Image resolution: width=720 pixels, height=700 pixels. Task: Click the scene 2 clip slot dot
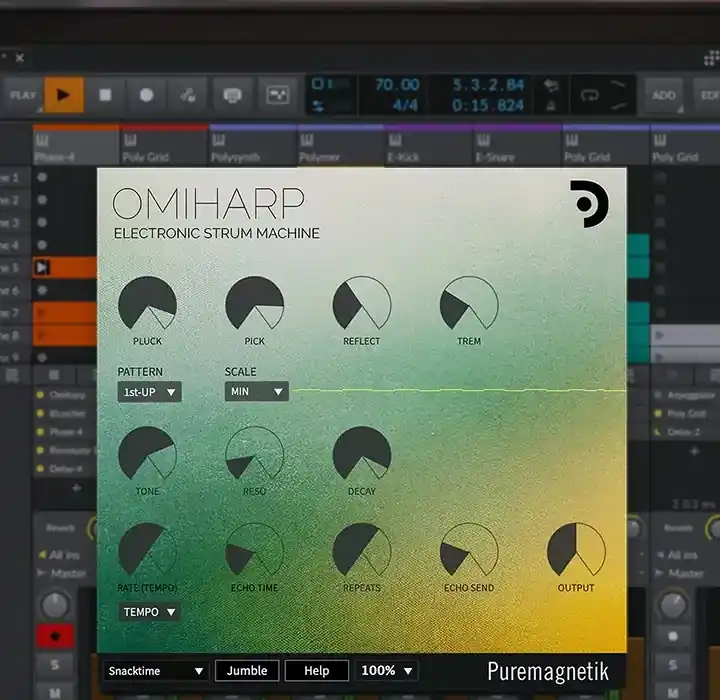(42, 200)
